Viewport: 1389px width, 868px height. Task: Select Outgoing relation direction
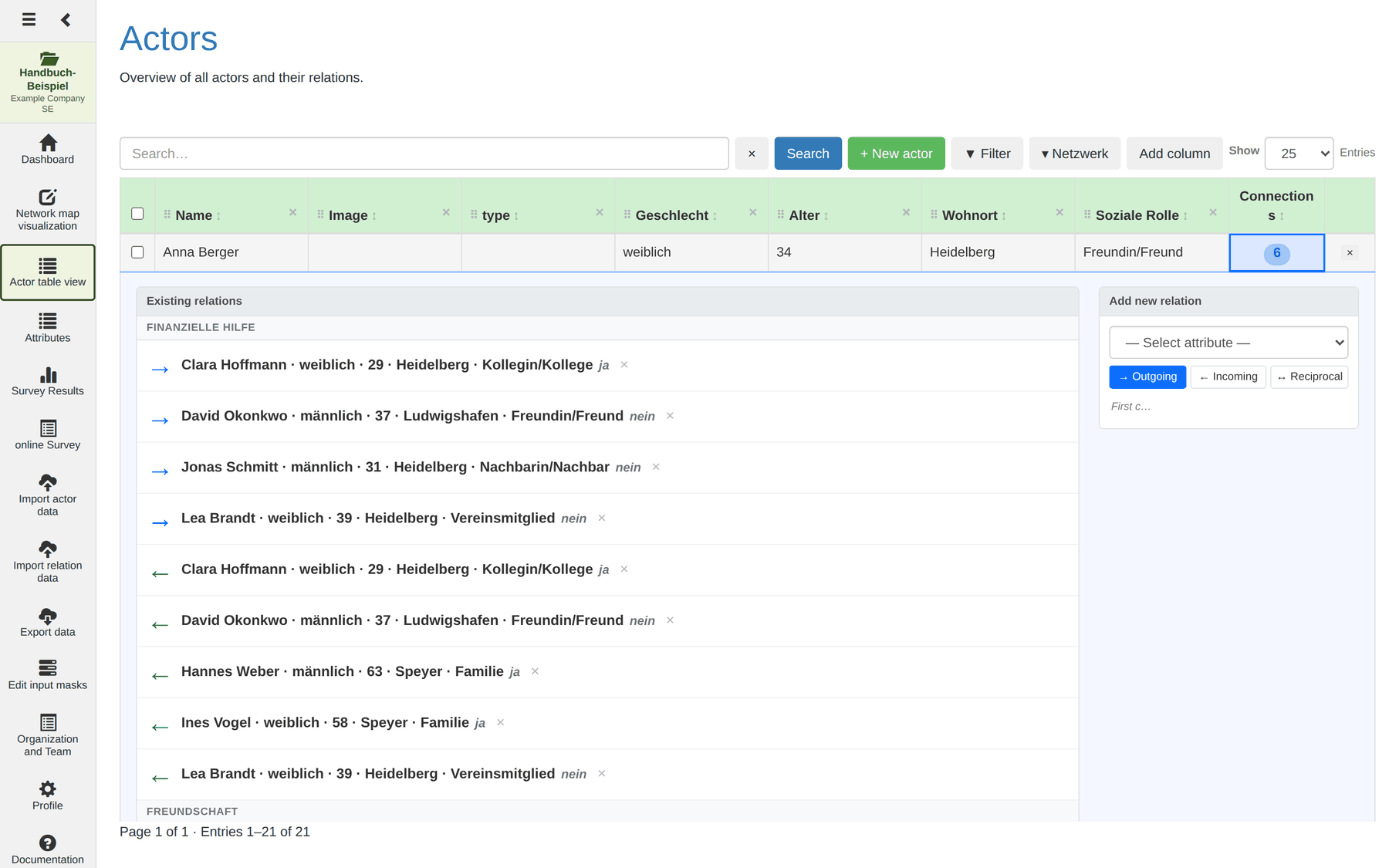(x=1147, y=377)
